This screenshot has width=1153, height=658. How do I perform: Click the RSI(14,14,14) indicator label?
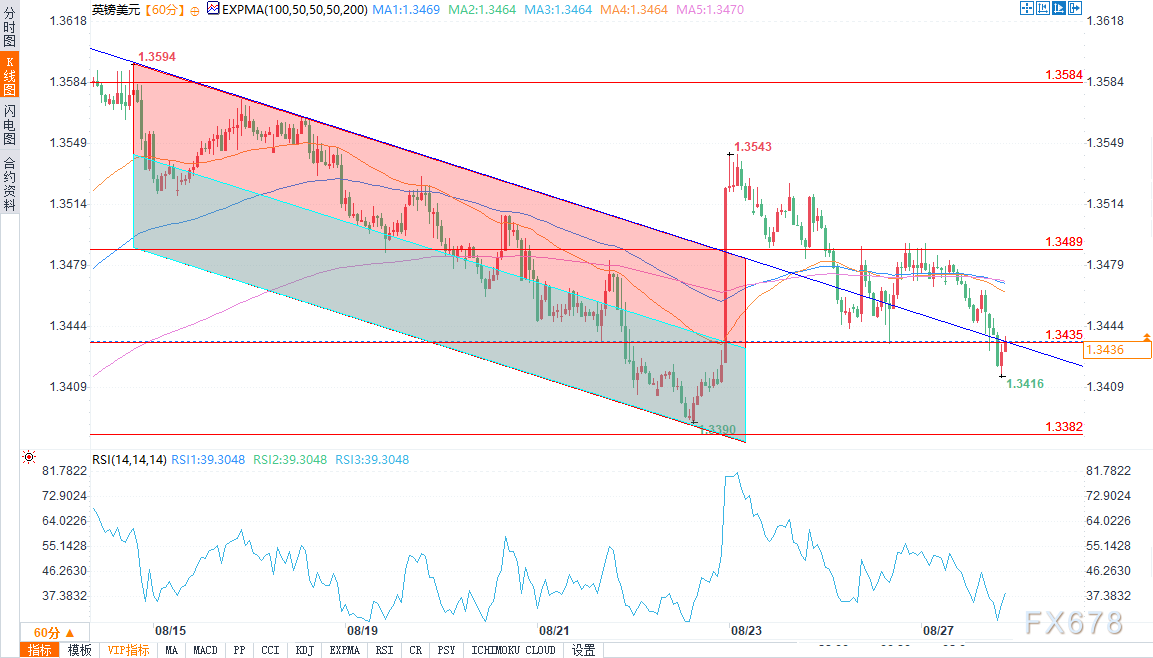(130, 460)
